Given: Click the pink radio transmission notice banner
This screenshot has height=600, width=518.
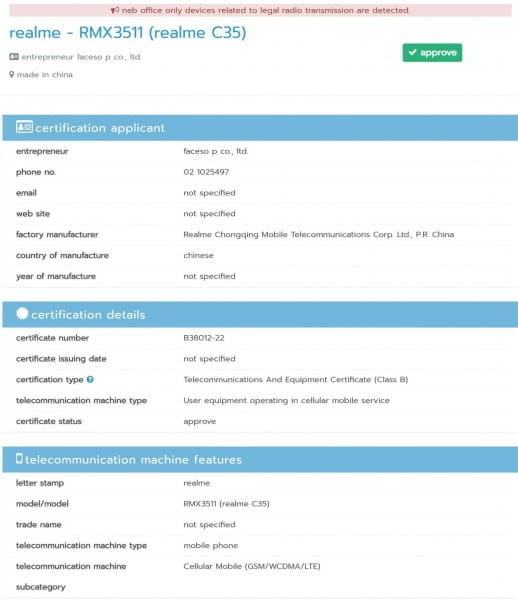Looking at the screenshot, I should (261, 10).
